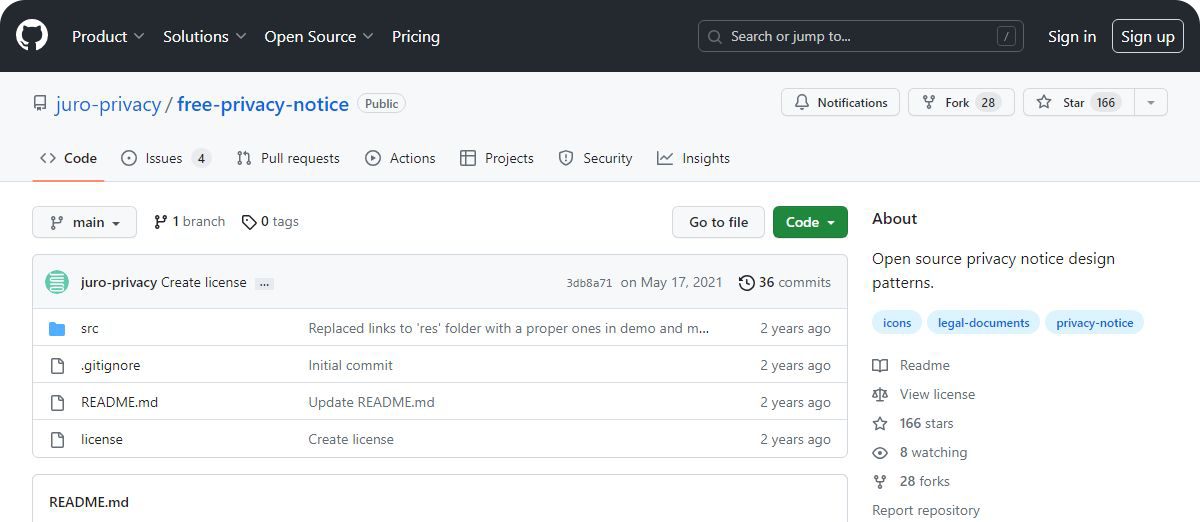
Task: Open the README.md file in file list
Action: (x=120, y=402)
